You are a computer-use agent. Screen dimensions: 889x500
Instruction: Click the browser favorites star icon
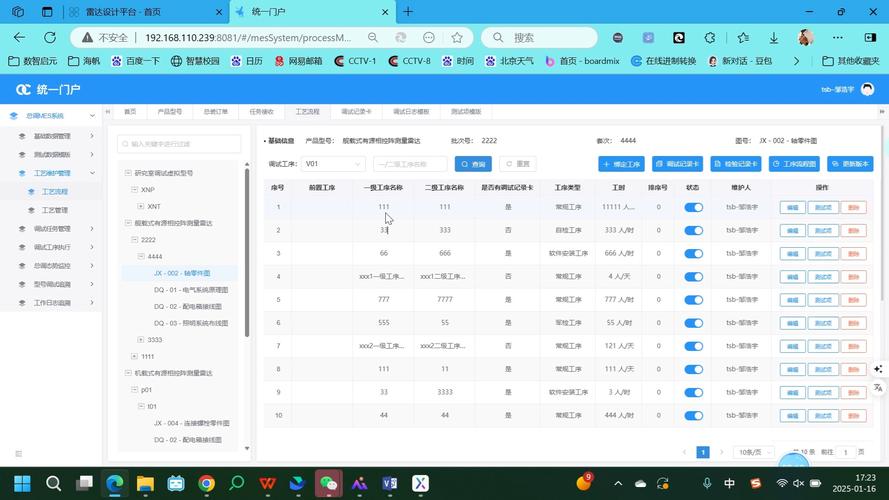[457, 37]
